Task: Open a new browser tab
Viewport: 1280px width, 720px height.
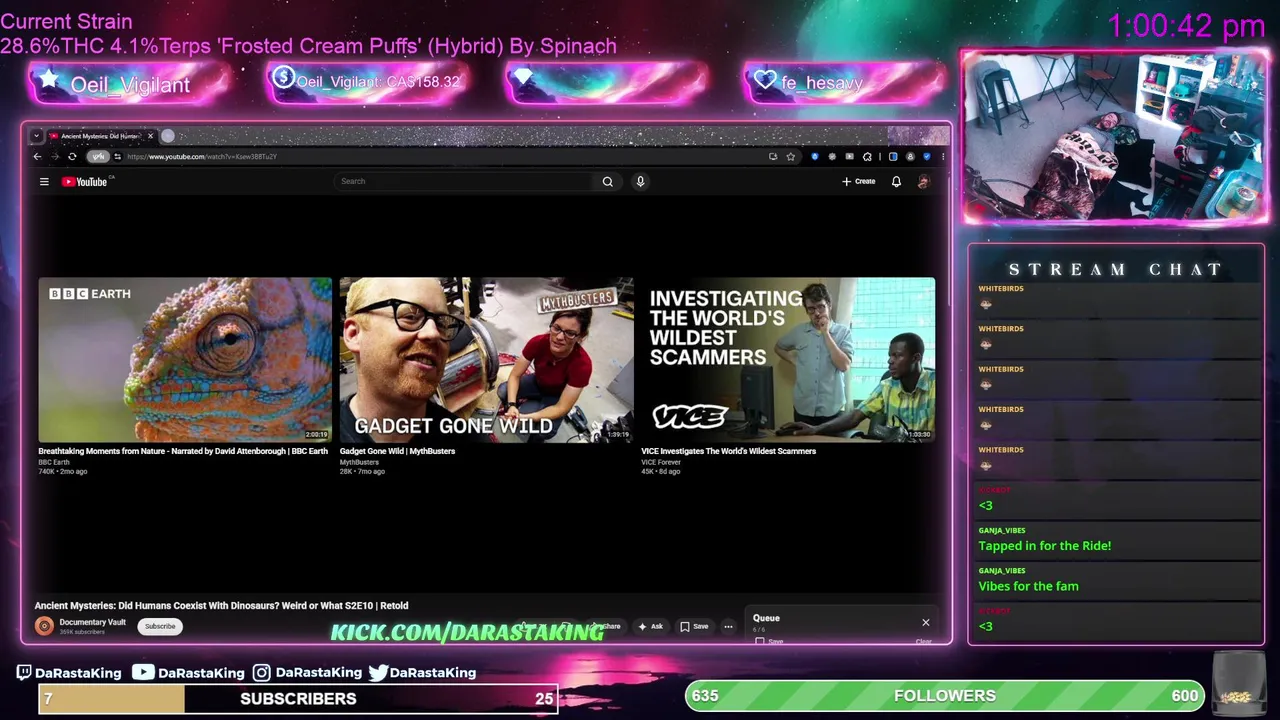Action: 168,135
